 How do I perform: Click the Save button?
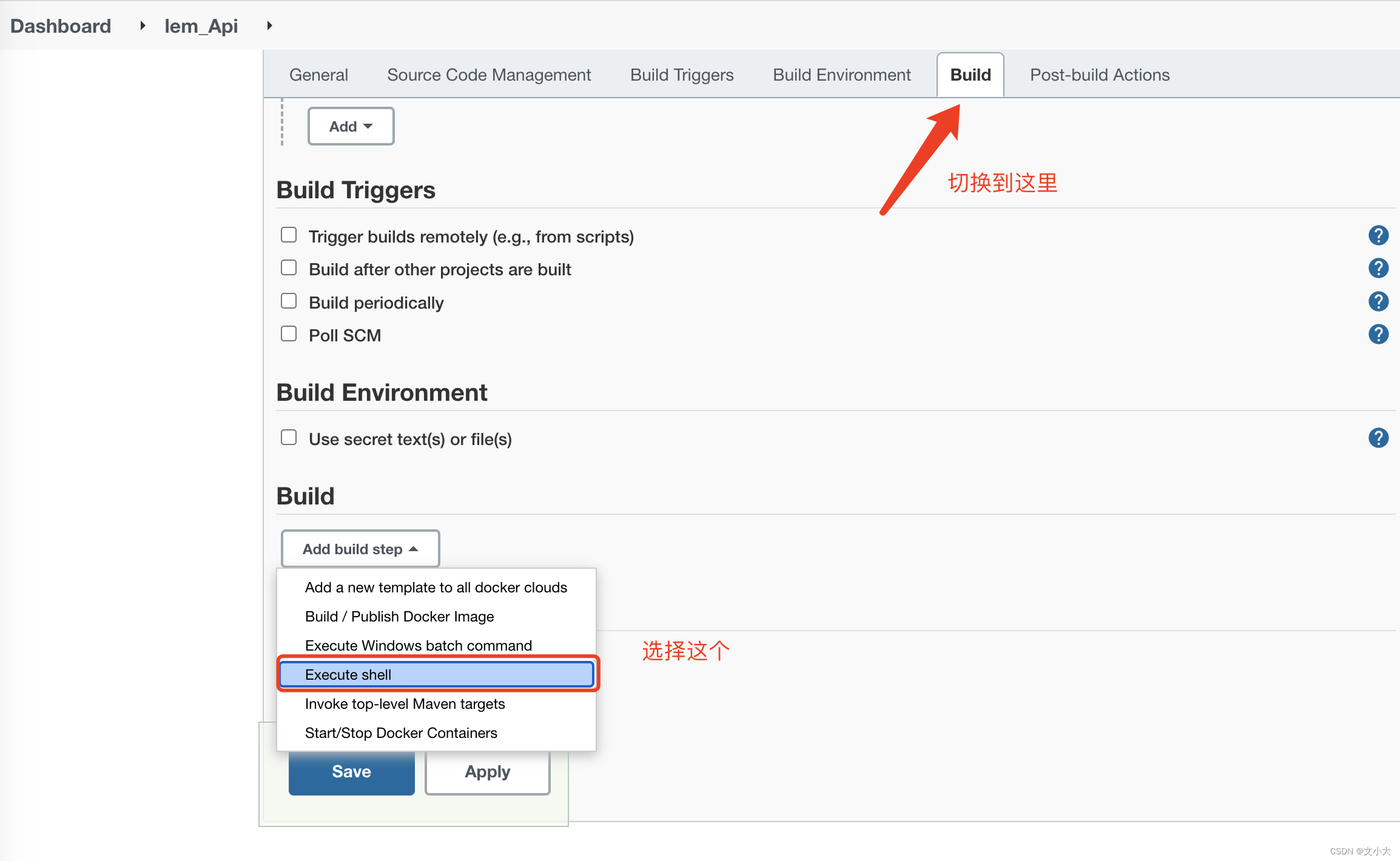[x=351, y=771]
